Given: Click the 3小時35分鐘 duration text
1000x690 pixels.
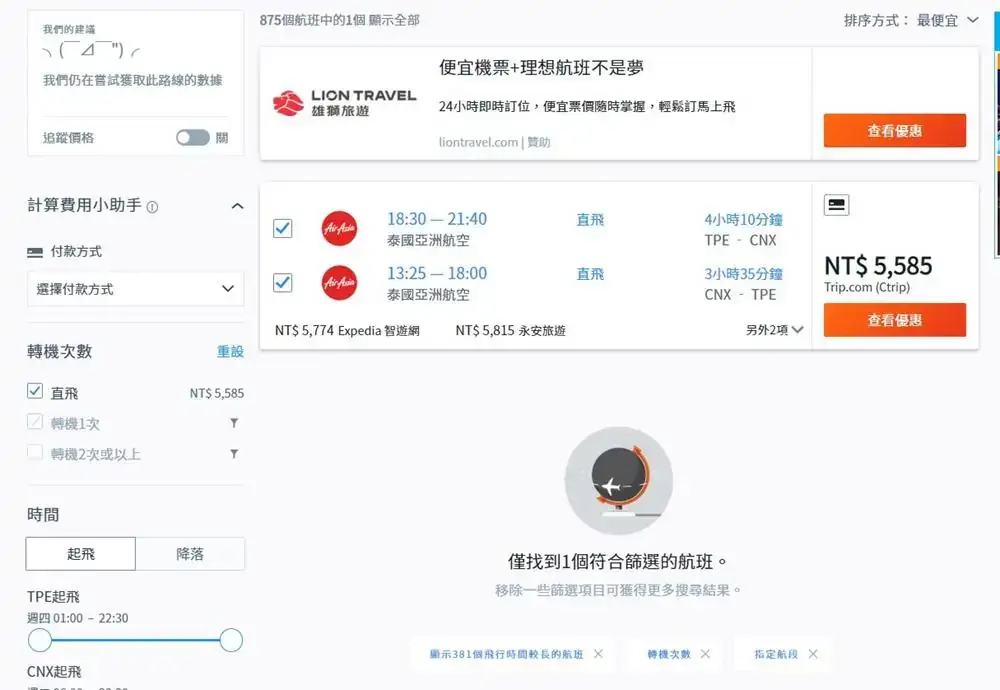Looking at the screenshot, I should click(744, 274).
